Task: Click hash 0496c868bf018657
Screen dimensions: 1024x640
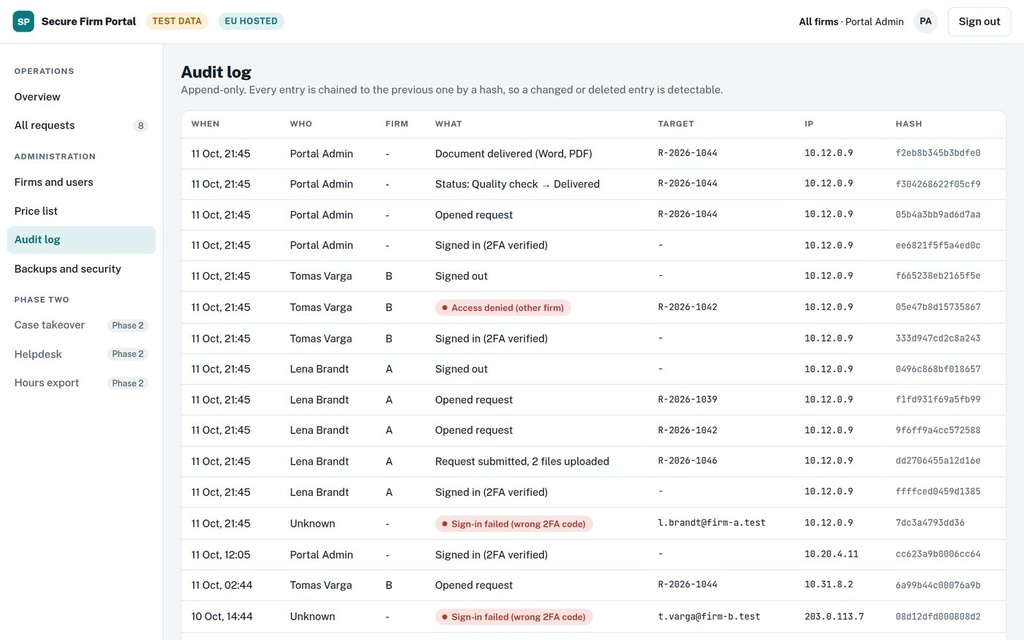Action: point(938,368)
